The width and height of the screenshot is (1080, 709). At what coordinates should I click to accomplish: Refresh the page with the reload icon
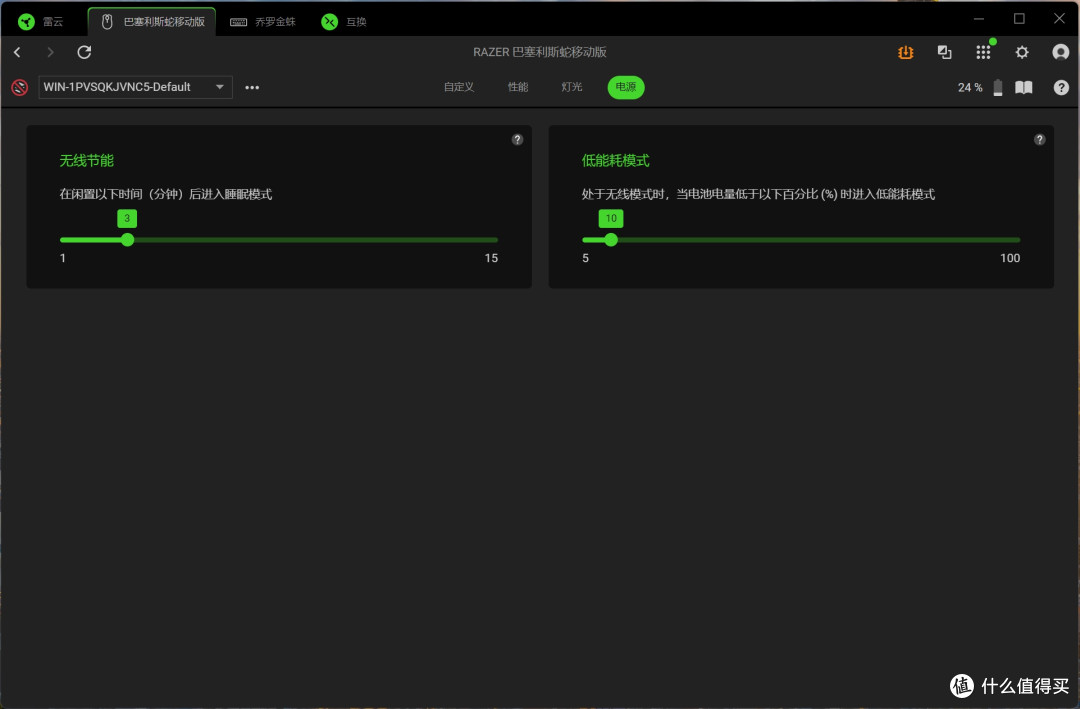tap(84, 52)
